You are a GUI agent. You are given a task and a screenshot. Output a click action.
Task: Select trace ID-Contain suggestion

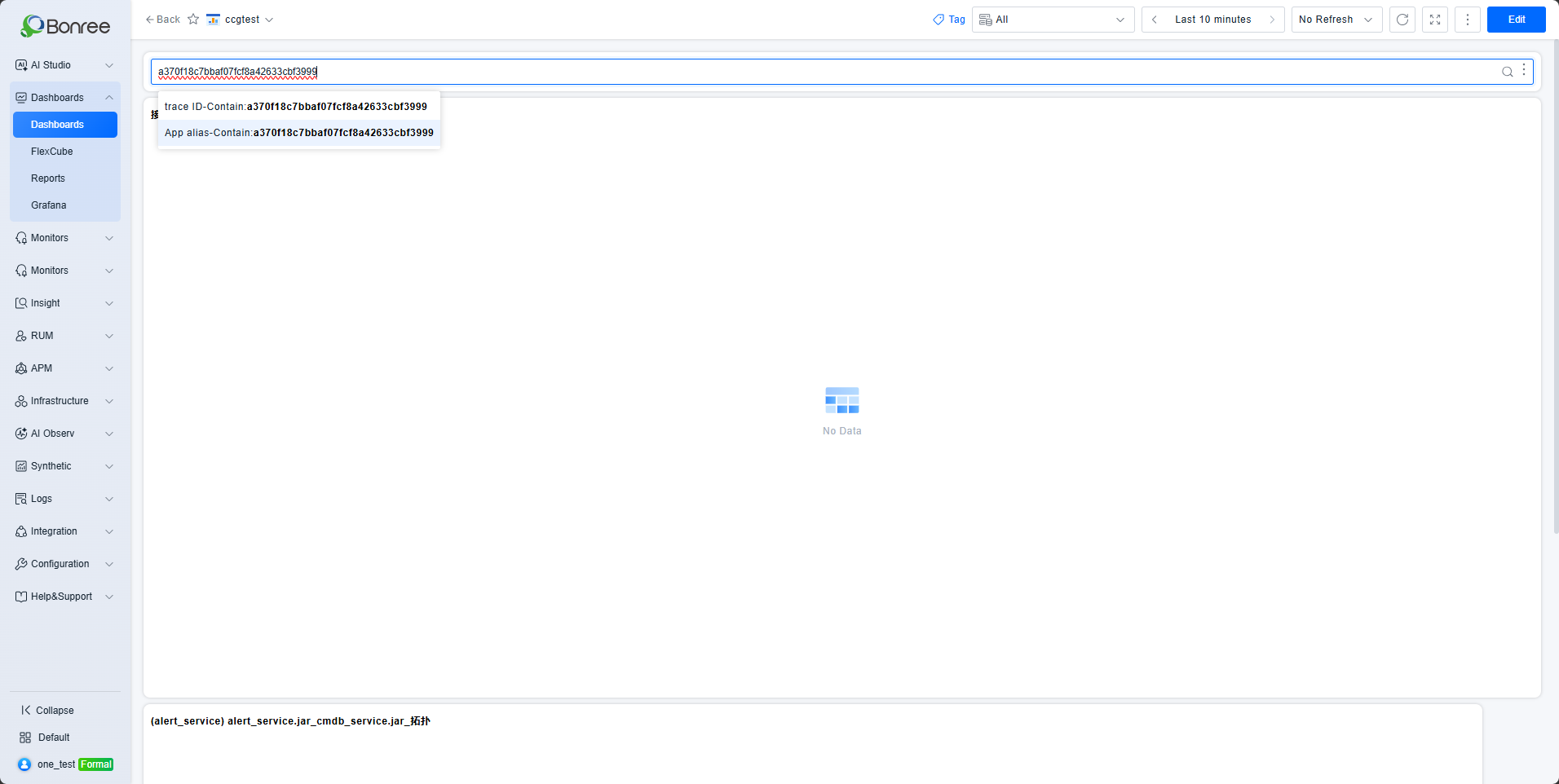[298, 107]
